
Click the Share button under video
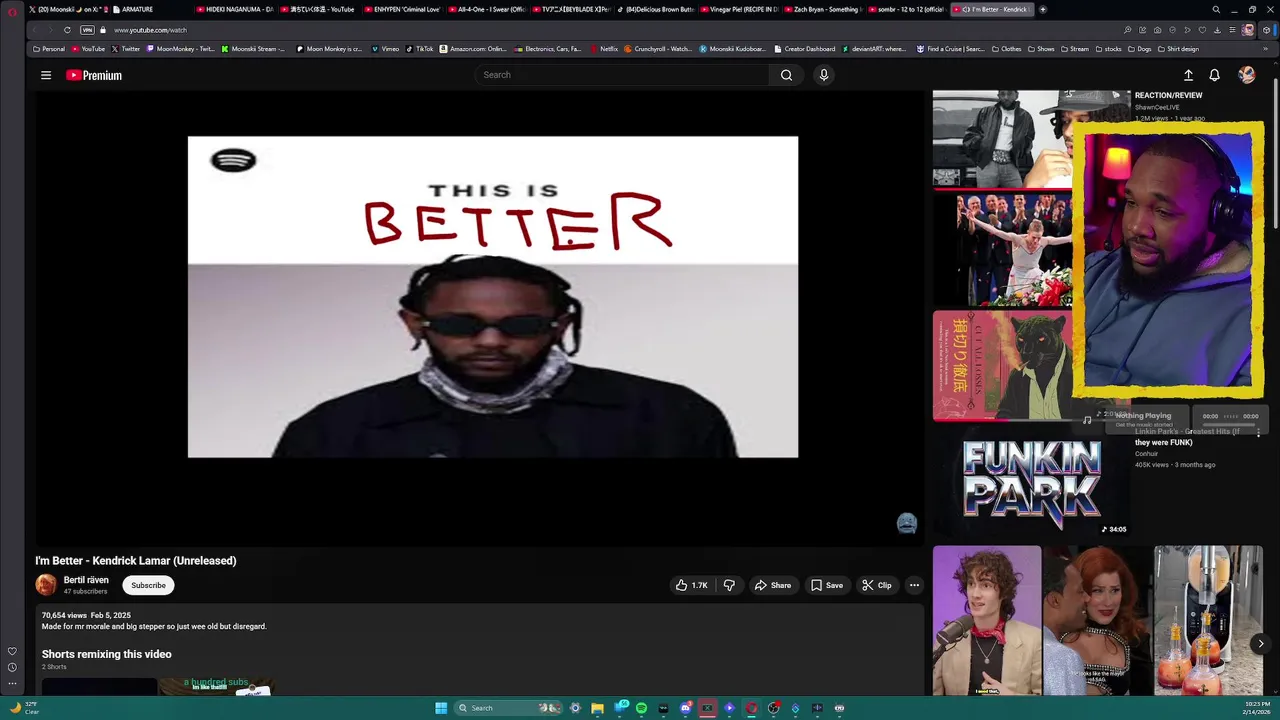[773, 585]
